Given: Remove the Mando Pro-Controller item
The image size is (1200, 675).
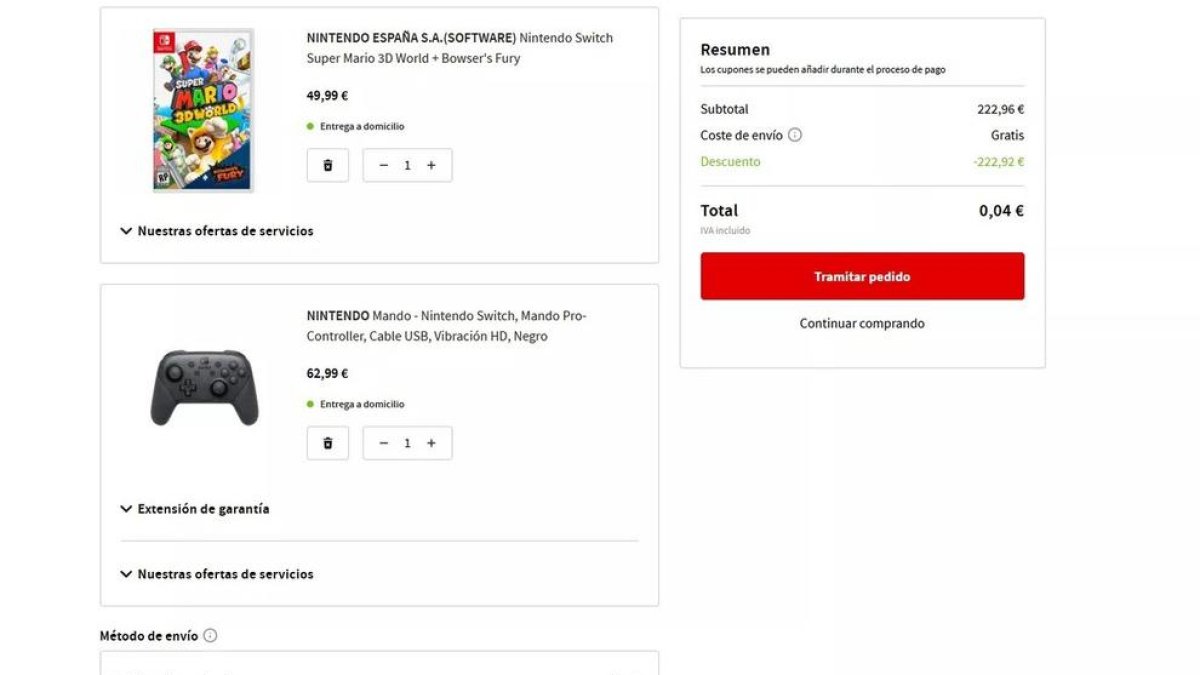Looking at the screenshot, I should pyautogui.click(x=327, y=442).
